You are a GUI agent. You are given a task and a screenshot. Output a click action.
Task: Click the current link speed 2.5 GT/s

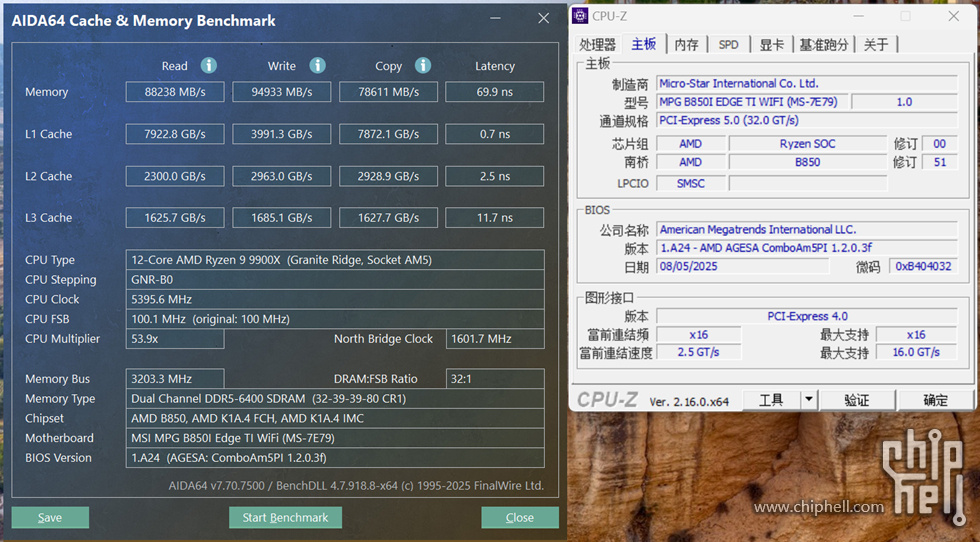tap(698, 353)
